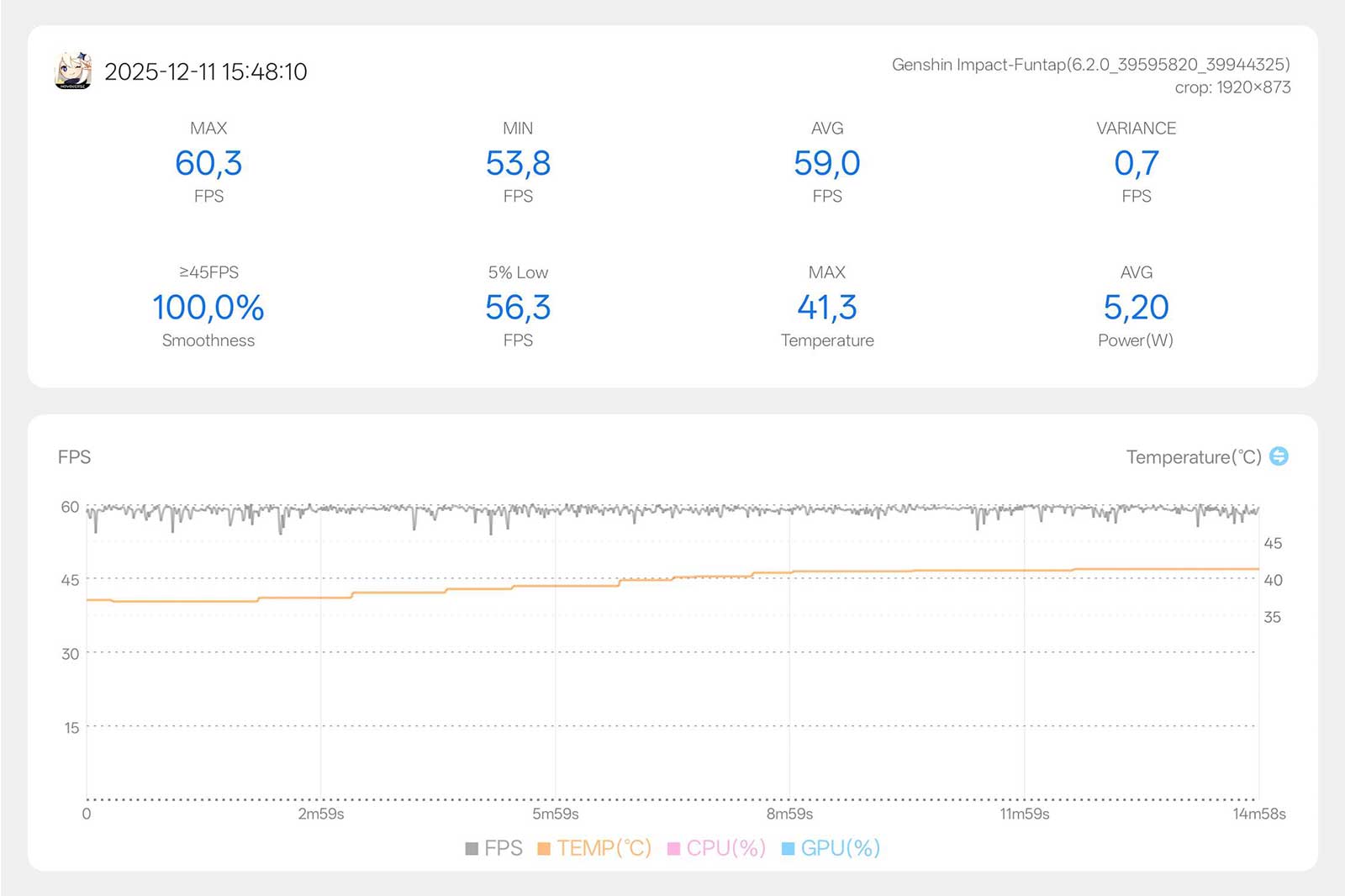
Task: Click the session timestamp 2025-12-11 15:48:10
Action: pyautogui.click(x=206, y=72)
